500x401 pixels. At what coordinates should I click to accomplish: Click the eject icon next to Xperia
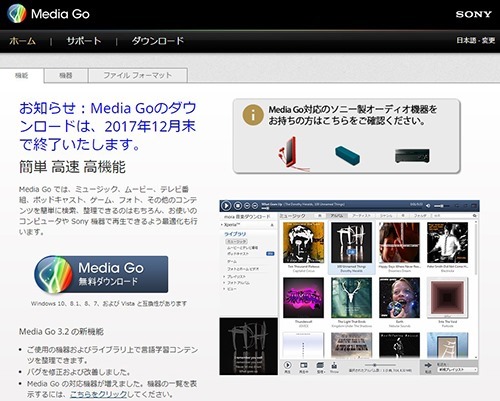pyautogui.click(x=272, y=225)
